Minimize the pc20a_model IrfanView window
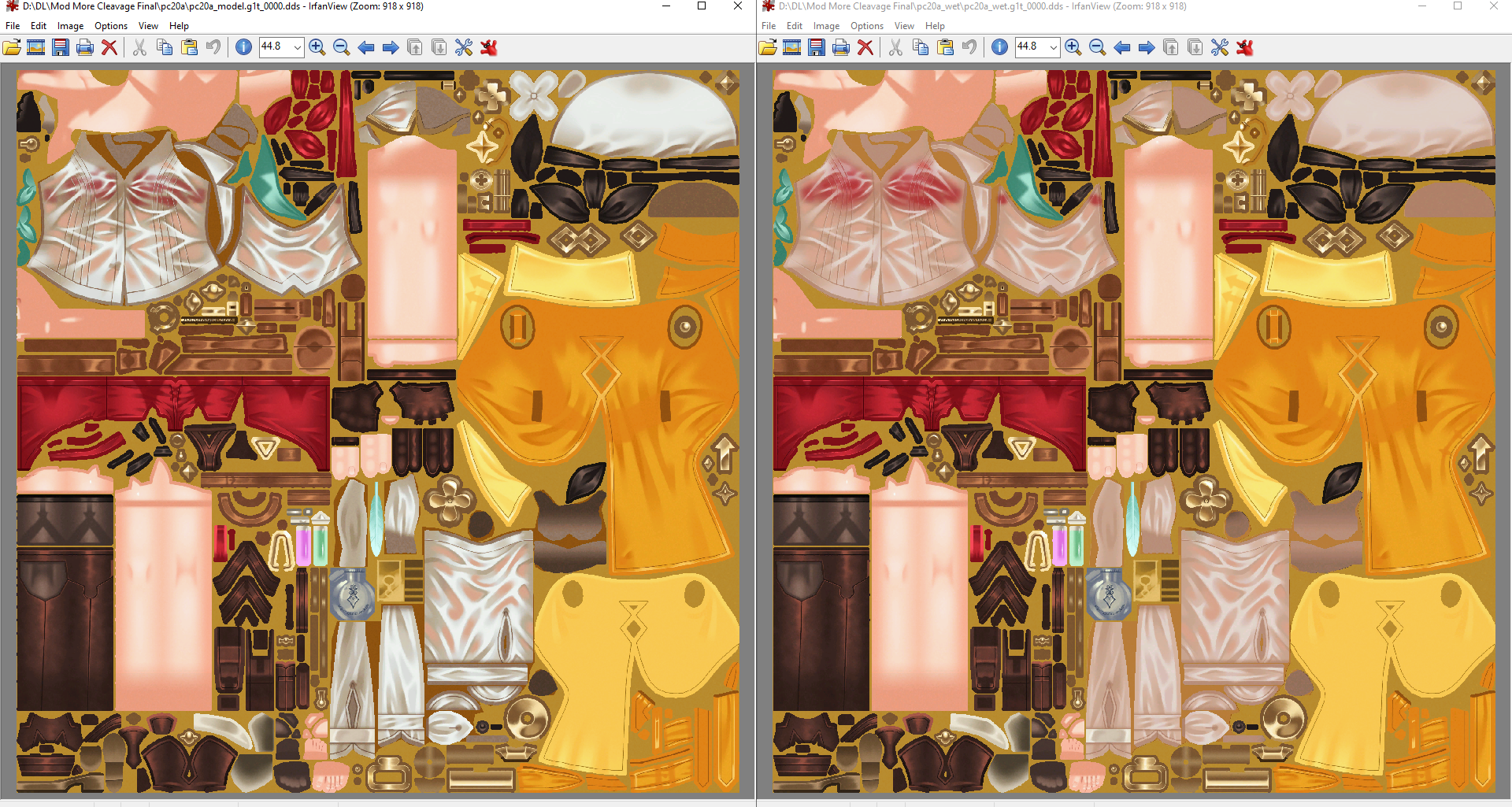This screenshot has height=807, width=1512. (666, 6)
